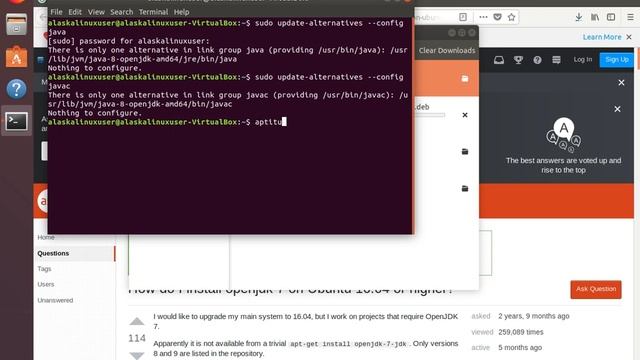This screenshot has height=360, width=640.
Task: Open the terminal Help menu
Action: [x=181, y=12]
